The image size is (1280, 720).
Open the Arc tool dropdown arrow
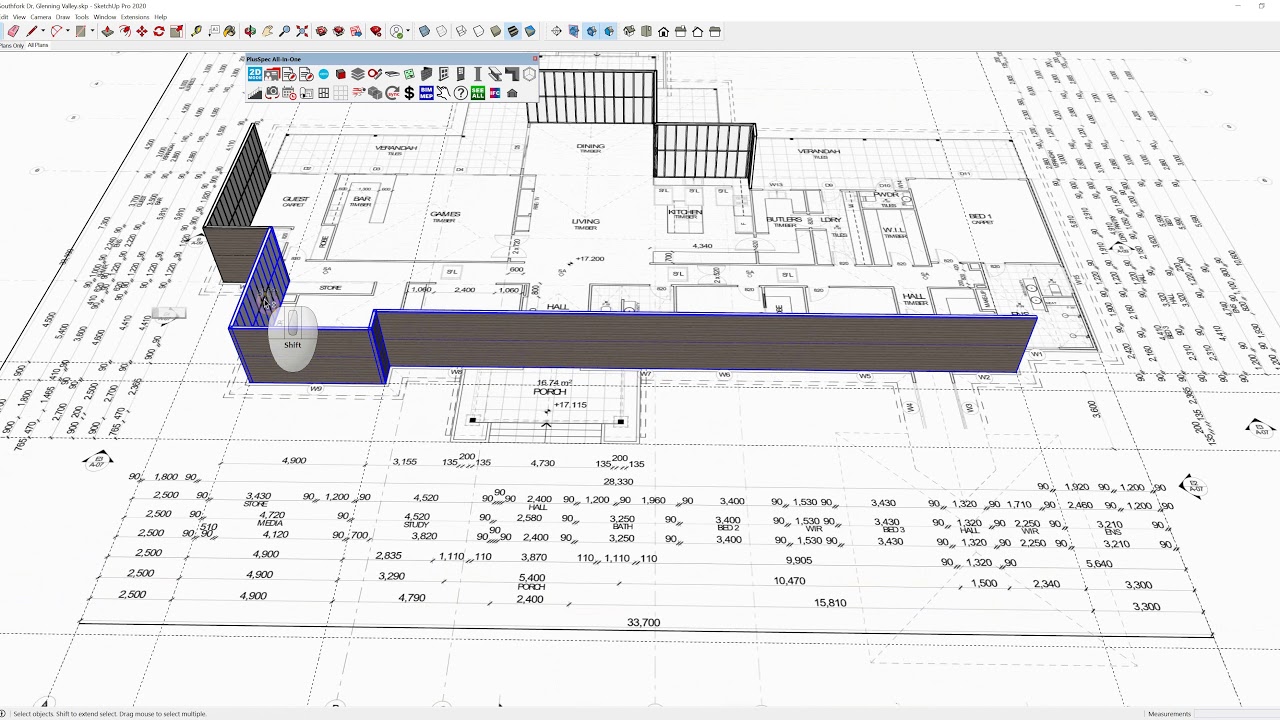(68, 31)
